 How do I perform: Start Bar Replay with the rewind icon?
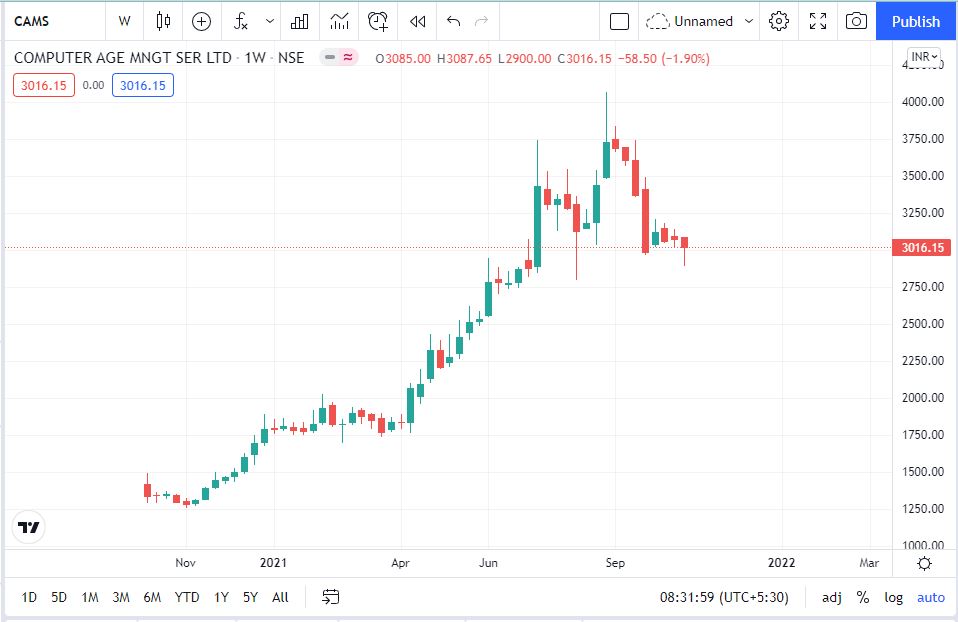click(x=418, y=21)
